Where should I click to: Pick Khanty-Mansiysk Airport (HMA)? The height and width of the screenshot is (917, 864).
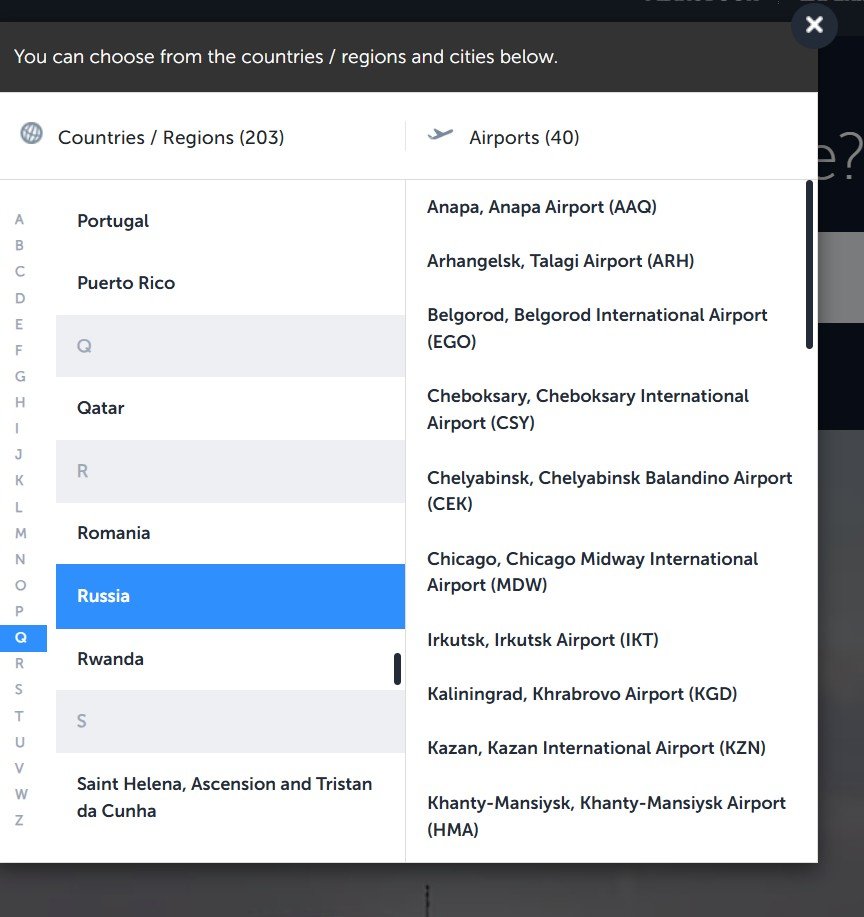tap(607, 816)
